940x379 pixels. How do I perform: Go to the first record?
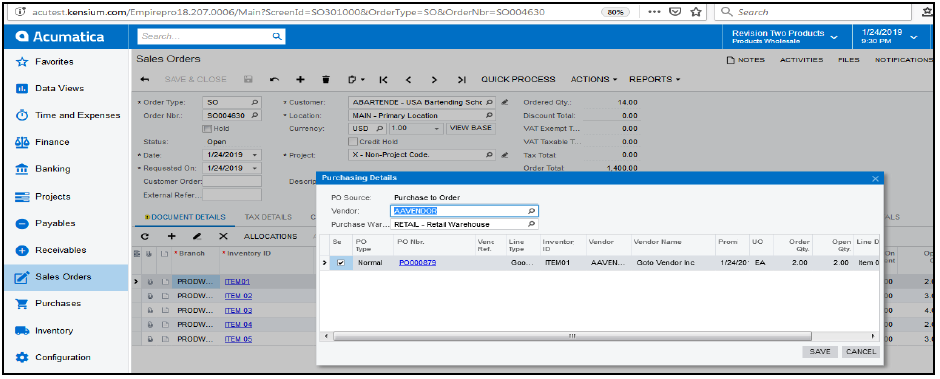point(383,79)
